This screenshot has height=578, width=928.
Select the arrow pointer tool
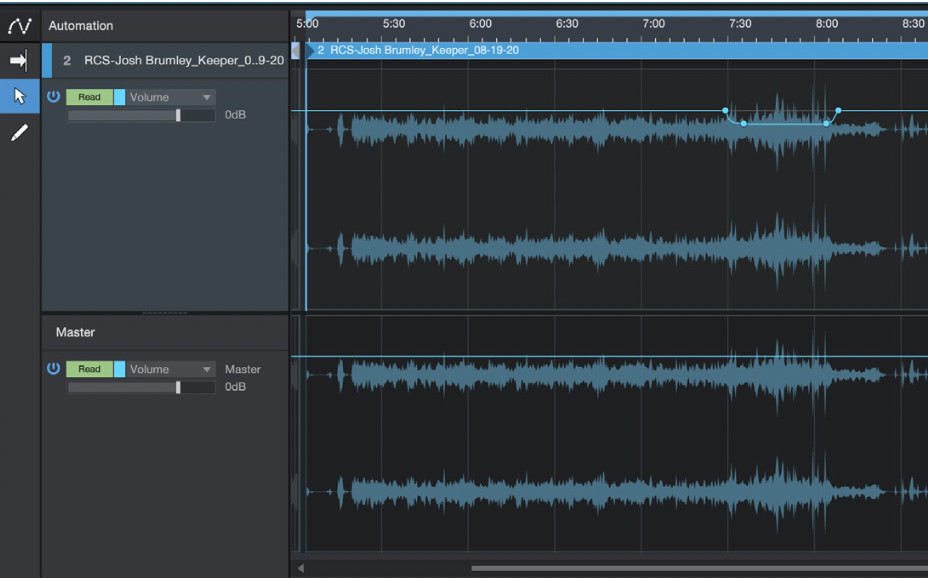20,96
